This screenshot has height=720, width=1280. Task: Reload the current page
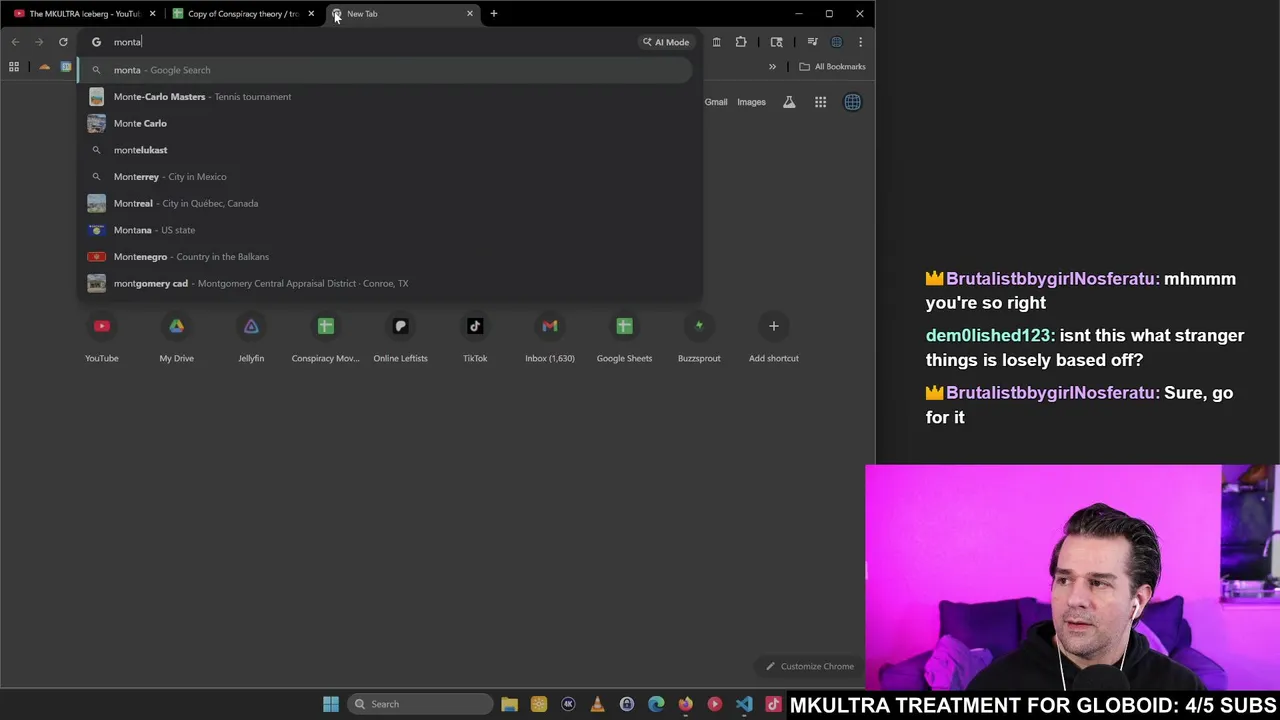coord(63,42)
